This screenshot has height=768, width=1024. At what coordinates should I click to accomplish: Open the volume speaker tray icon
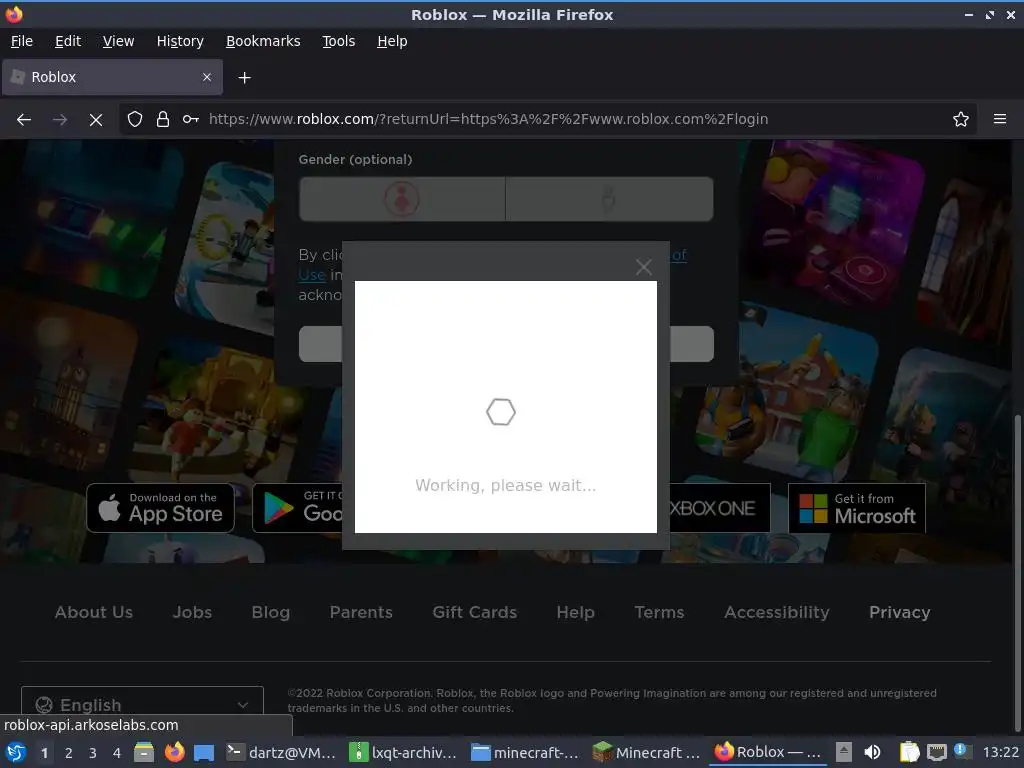[872, 752]
